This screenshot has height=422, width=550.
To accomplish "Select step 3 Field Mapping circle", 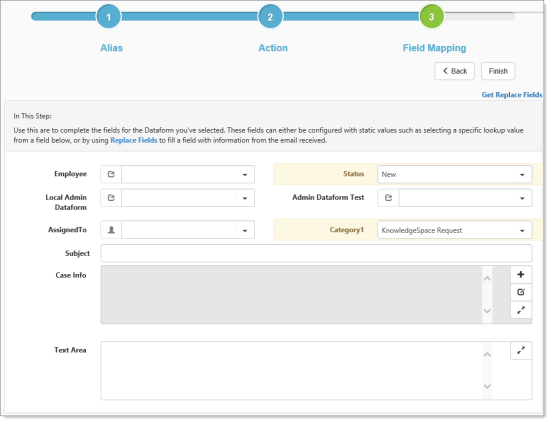I will coord(432,16).
